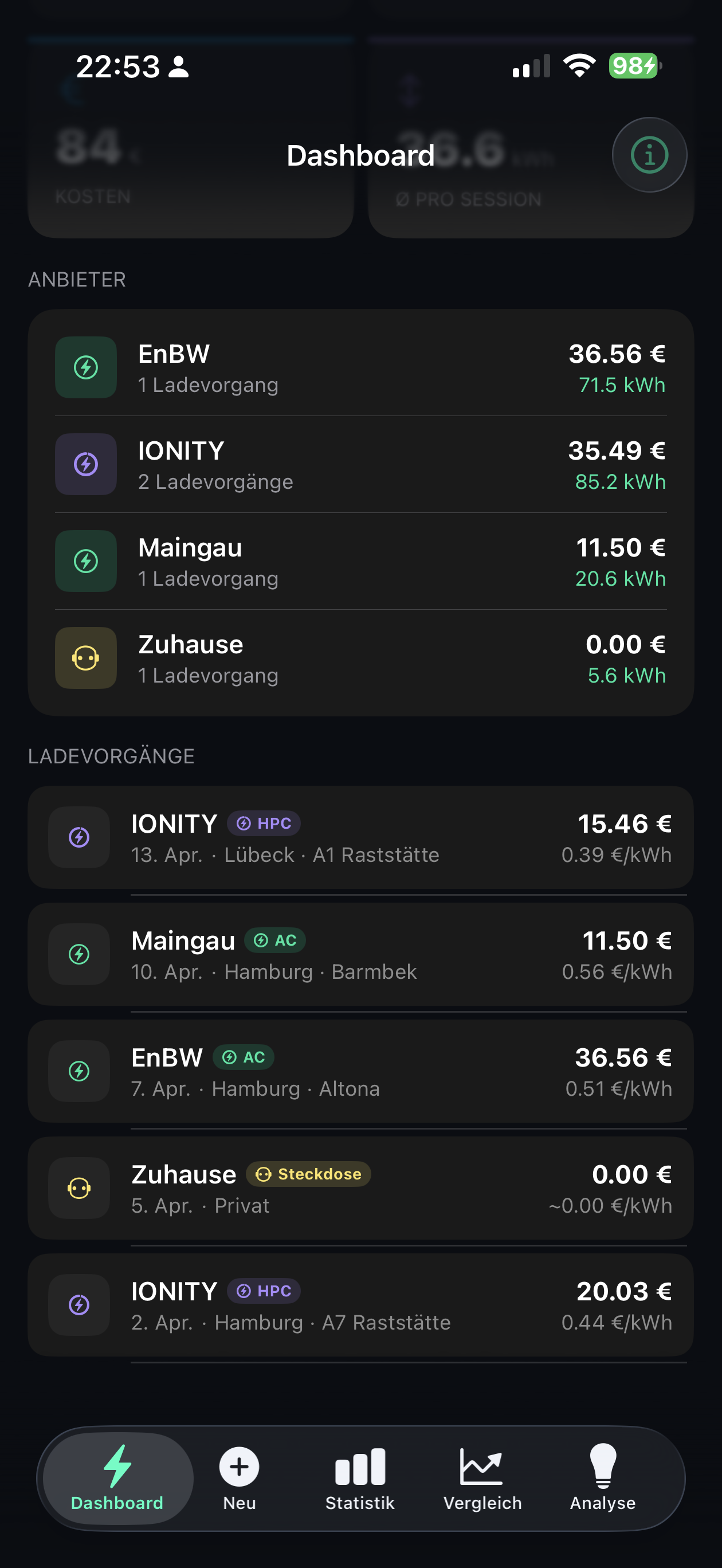Open IONITY Lübeck session from 13. Apr.

tap(360, 837)
